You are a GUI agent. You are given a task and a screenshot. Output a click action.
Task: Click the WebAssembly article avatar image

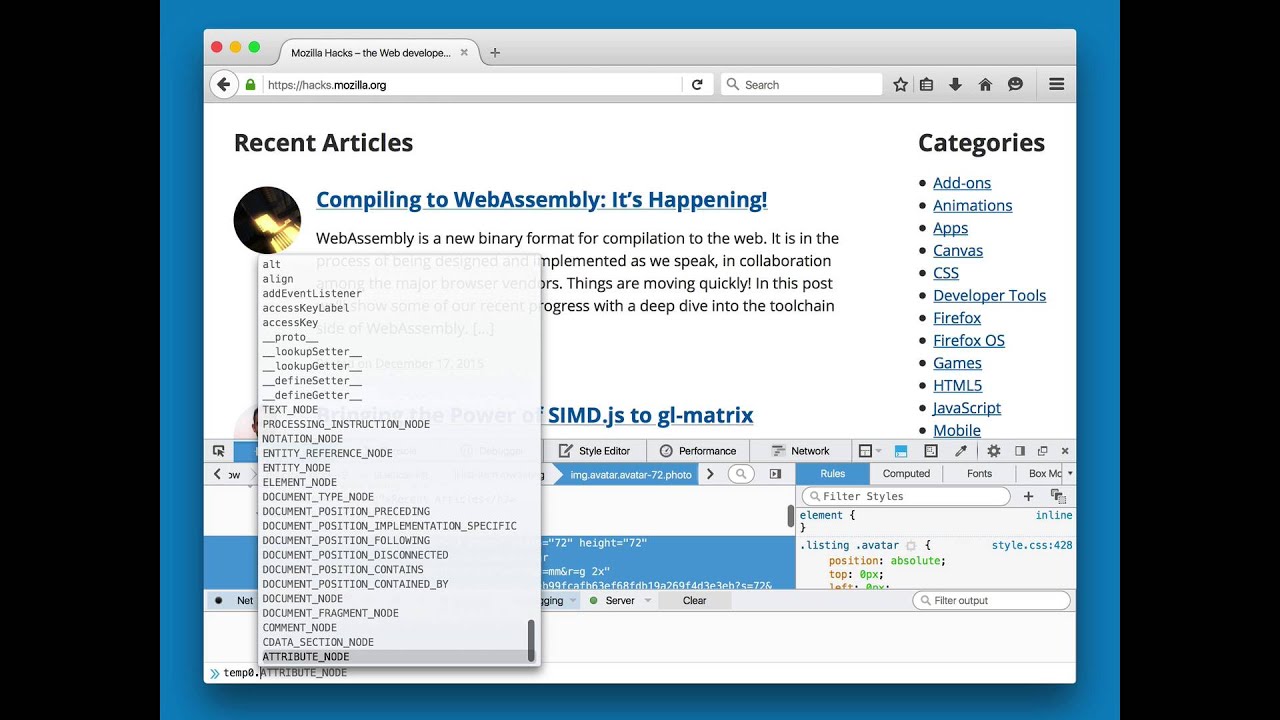click(x=267, y=220)
